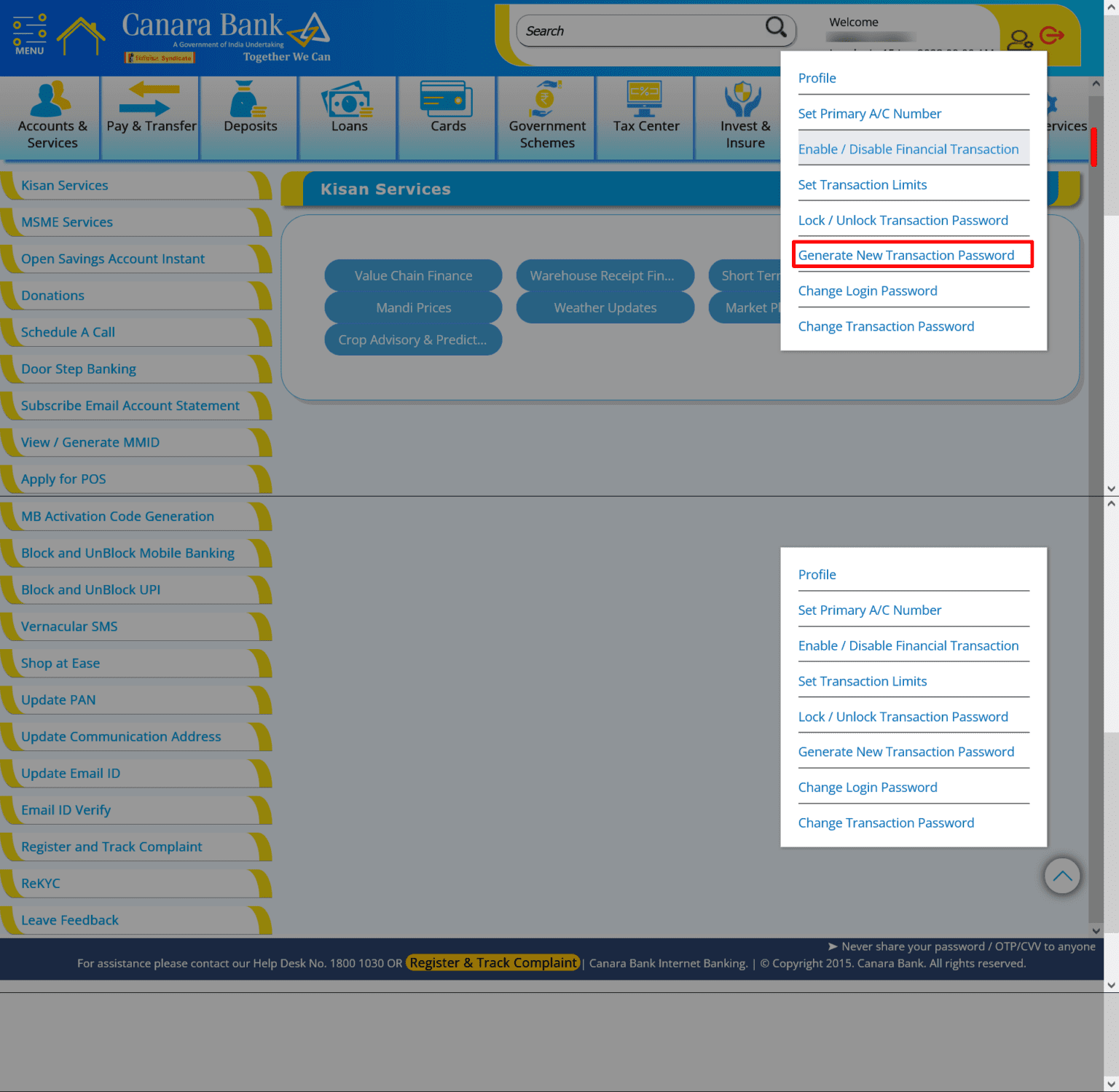Click the upper pane scroll-down arrow
Screen dimensions: 1119x1092
[x=1111, y=489]
